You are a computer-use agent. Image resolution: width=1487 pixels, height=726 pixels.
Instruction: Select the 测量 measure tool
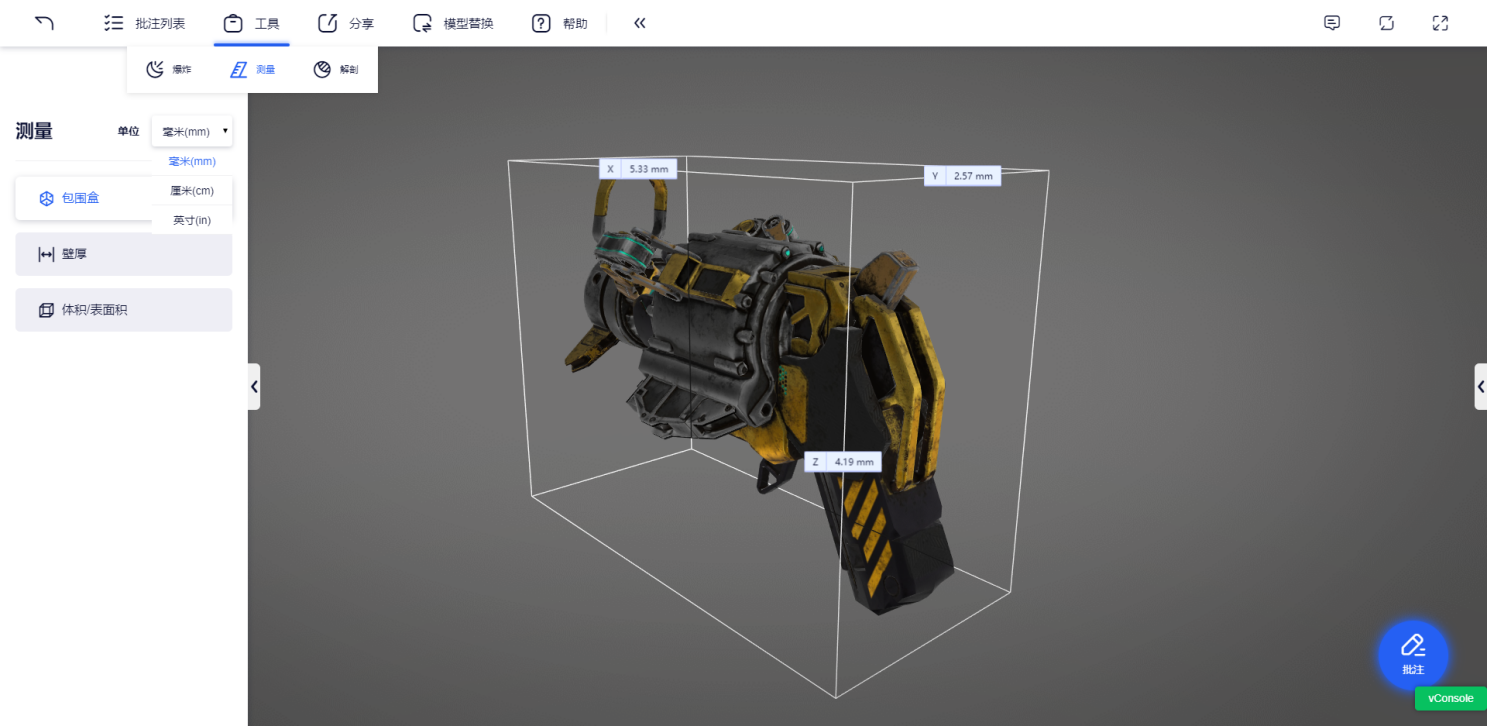point(252,70)
